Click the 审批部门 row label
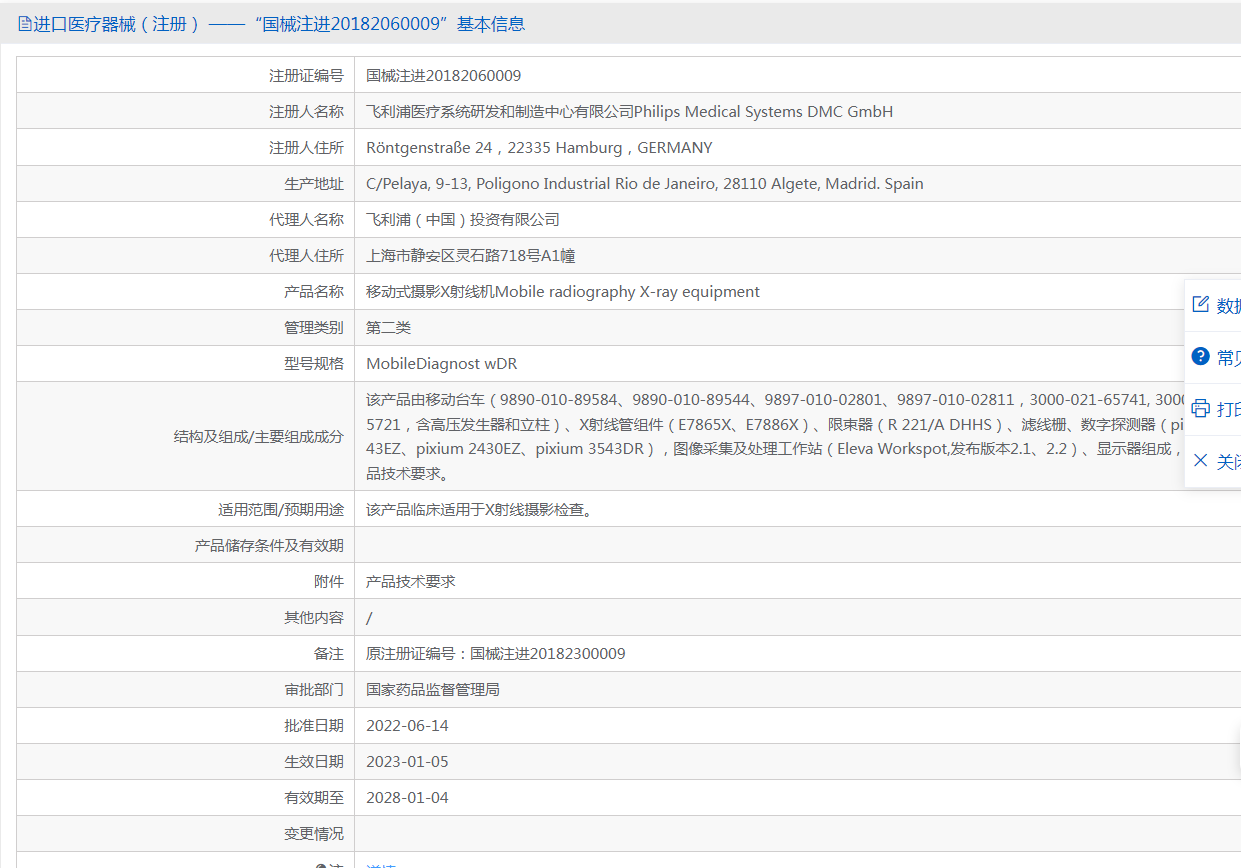Viewport: 1241px width, 868px height. pyautogui.click(x=314, y=689)
